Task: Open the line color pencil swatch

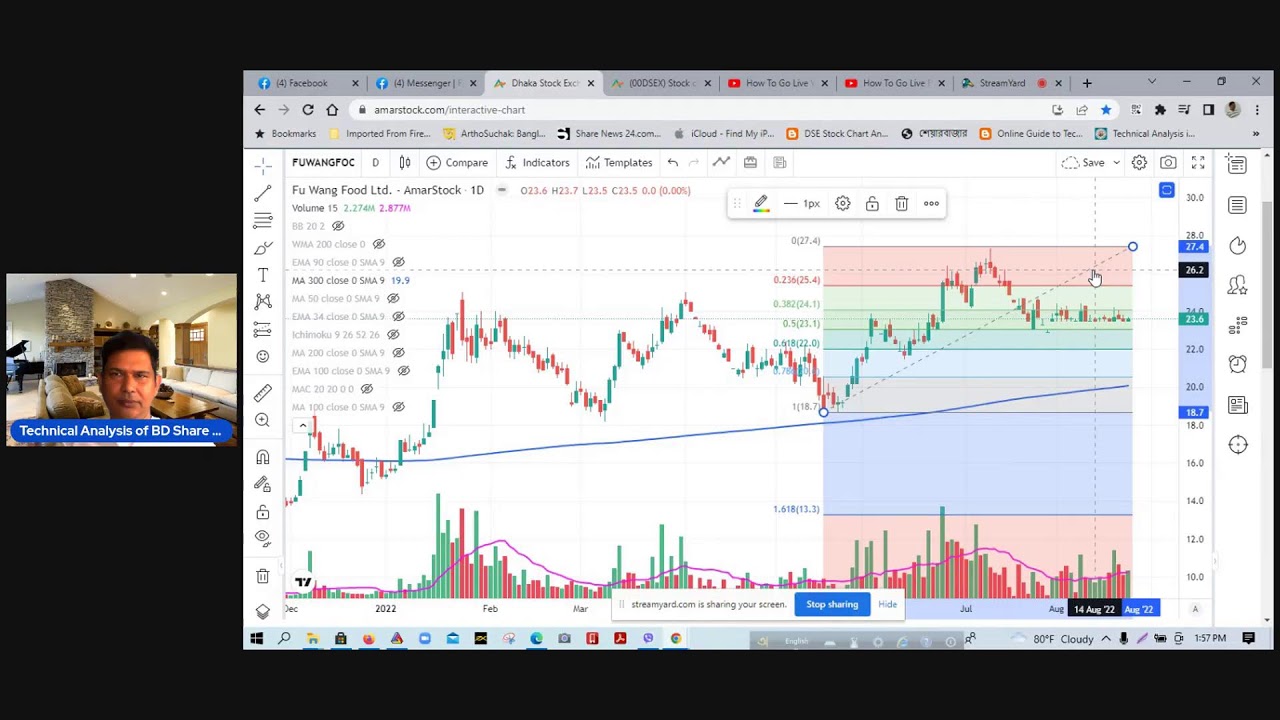Action: [x=761, y=204]
